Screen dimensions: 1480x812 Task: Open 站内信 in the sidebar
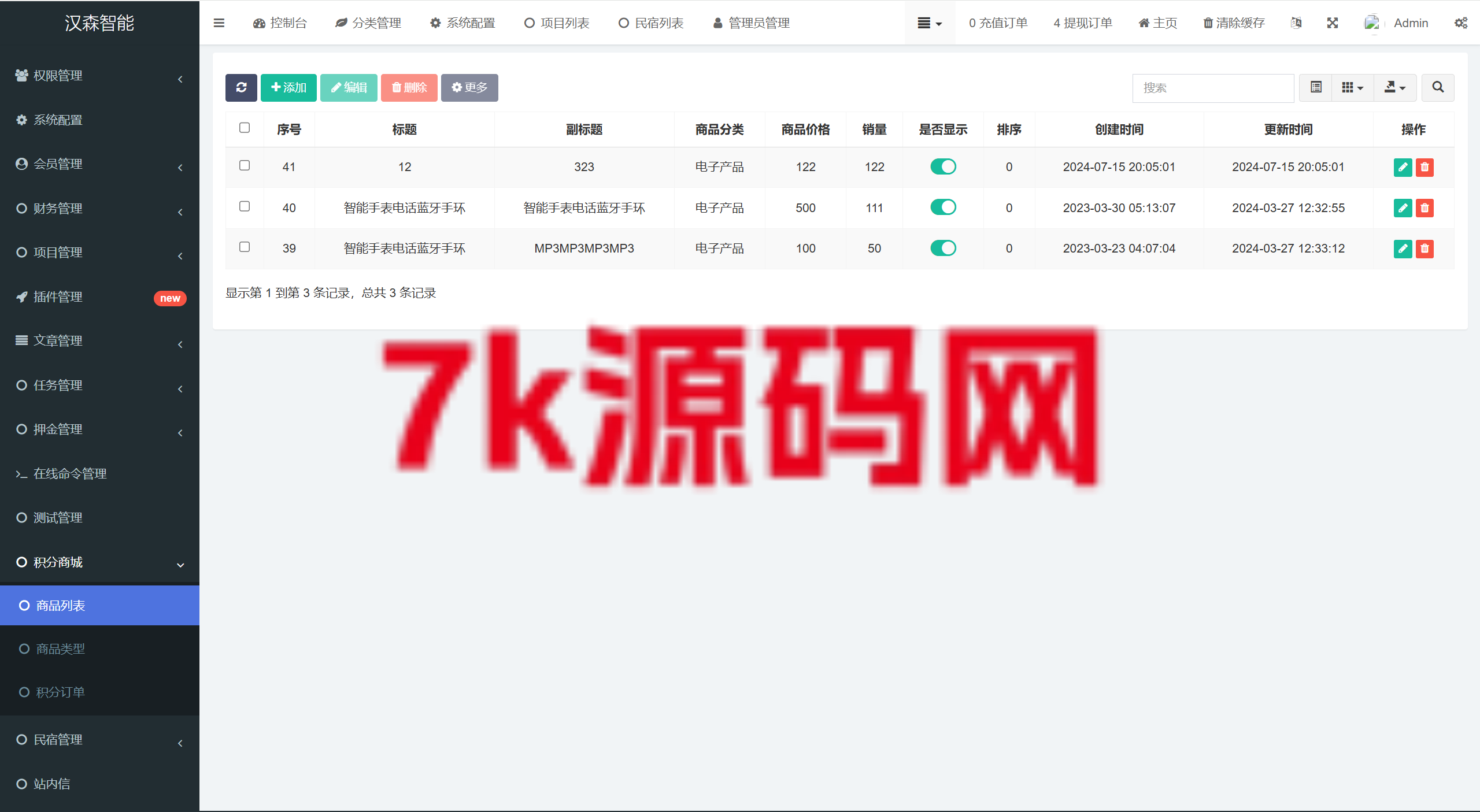pyautogui.click(x=99, y=784)
